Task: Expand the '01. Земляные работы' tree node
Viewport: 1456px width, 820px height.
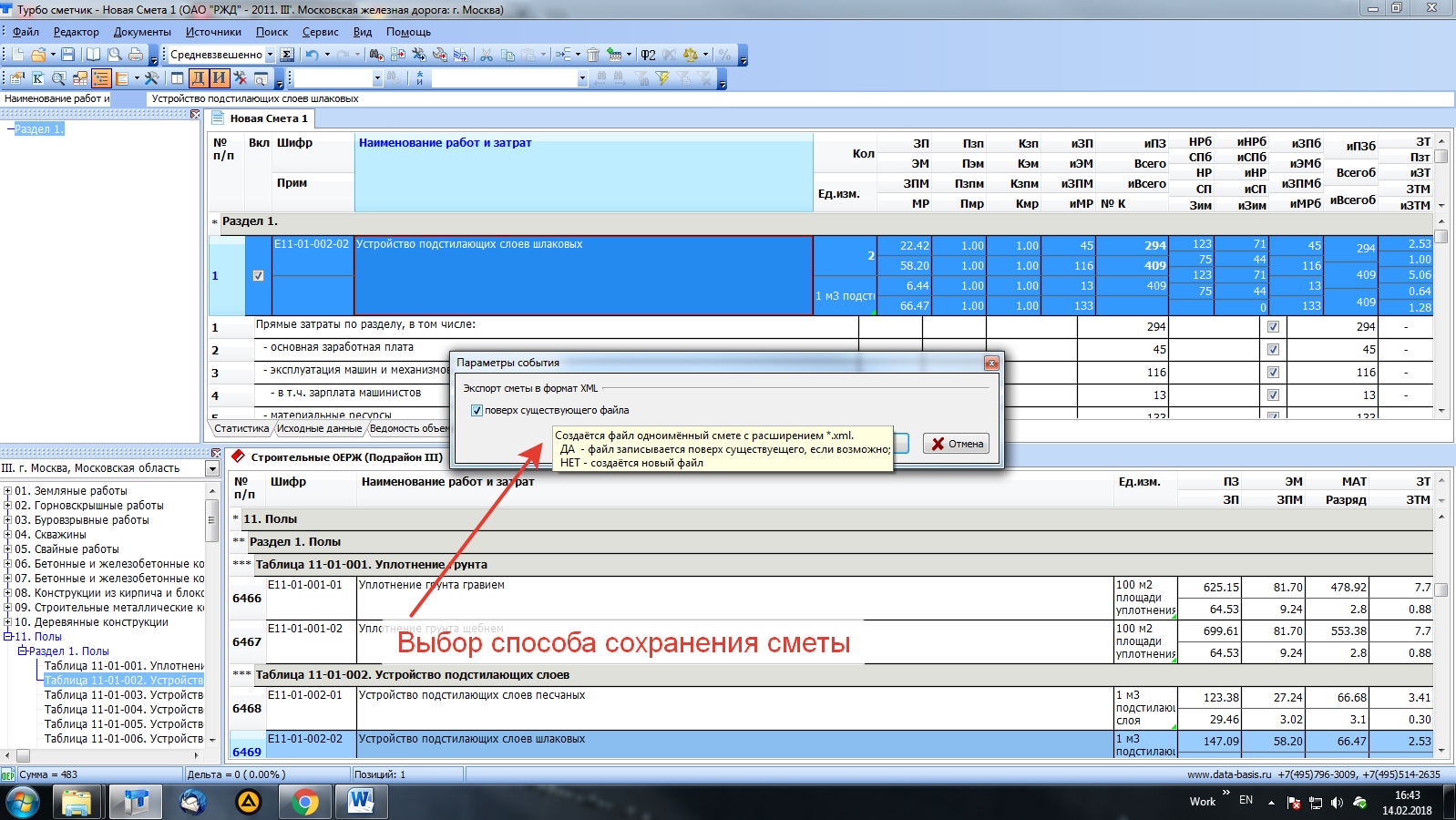Action: 7,491
